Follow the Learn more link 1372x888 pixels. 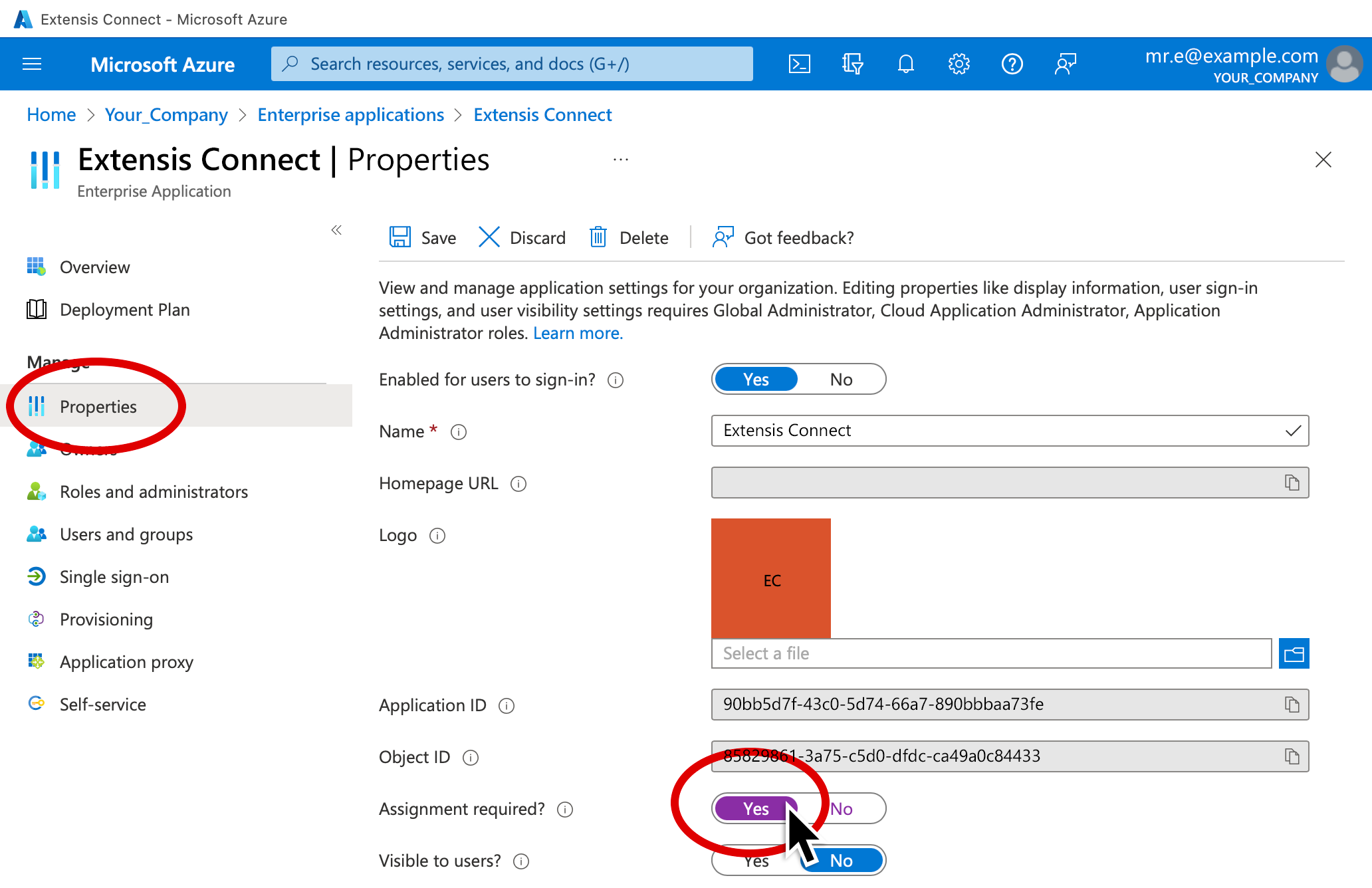[x=578, y=333]
